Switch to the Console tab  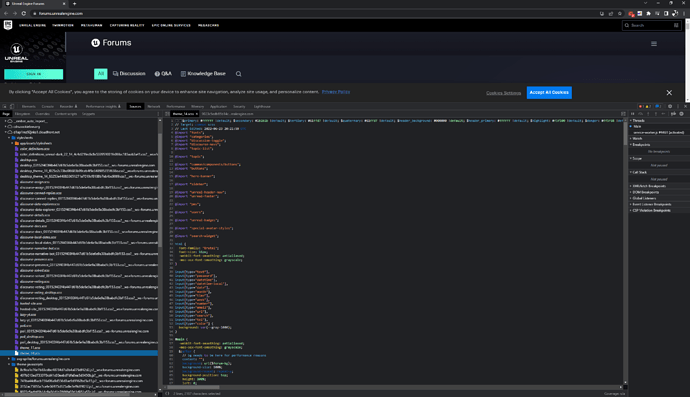point(48,107)
